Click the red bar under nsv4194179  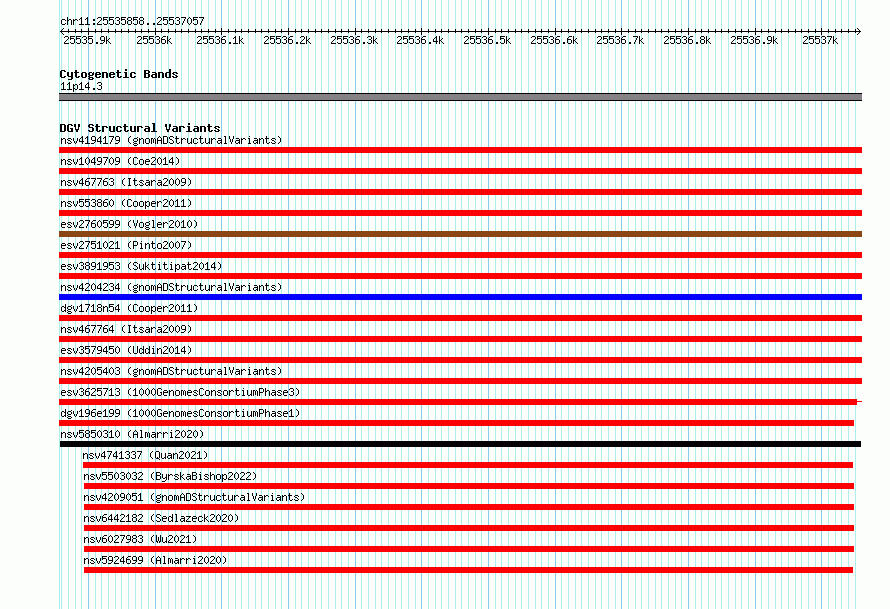click(460, 150)
